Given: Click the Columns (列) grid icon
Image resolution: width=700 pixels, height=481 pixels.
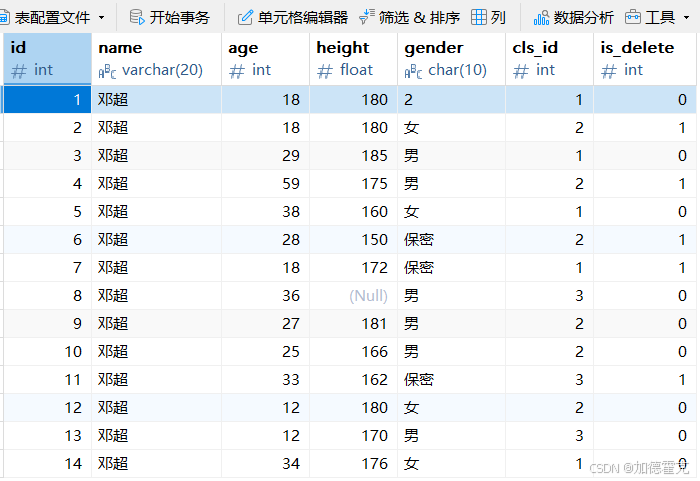Looking at the screenshot, I should coord(479,17).
